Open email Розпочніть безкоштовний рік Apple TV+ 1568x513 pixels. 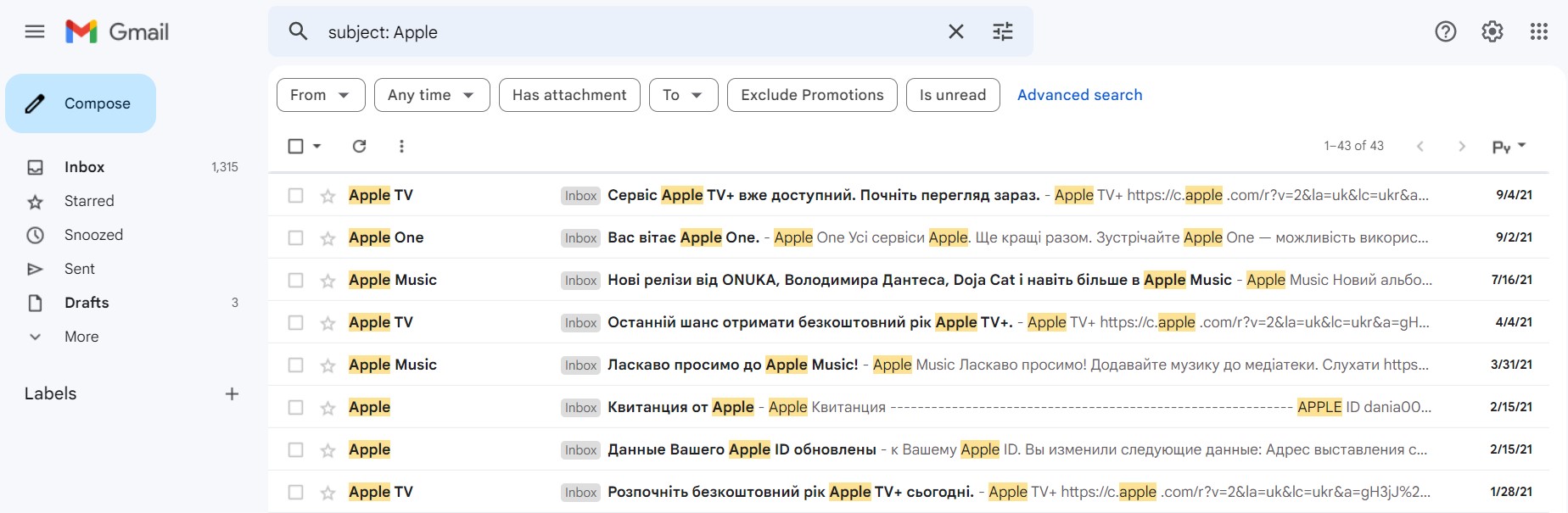click(x=908, y=493)
